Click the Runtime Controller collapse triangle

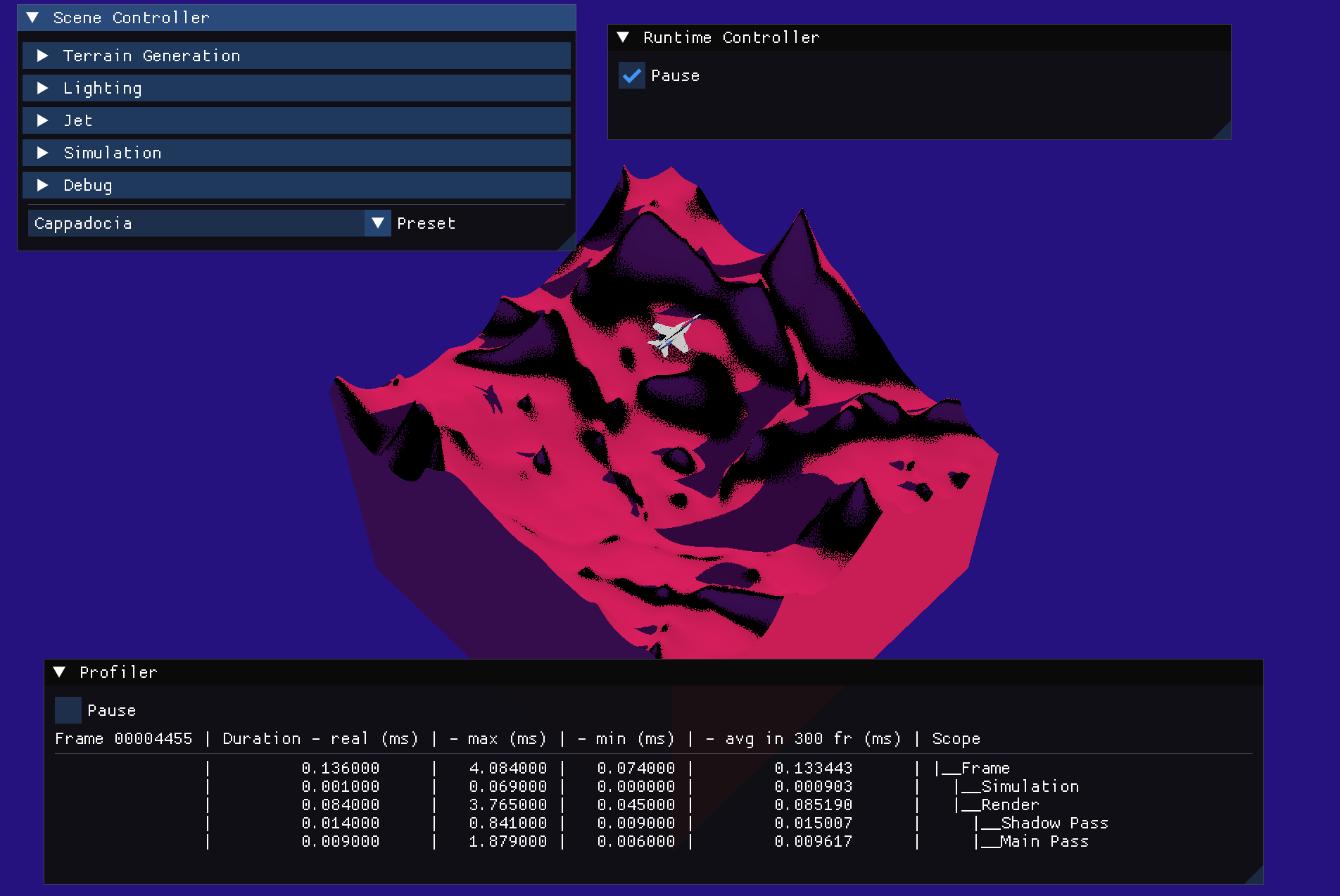point(624,37)
